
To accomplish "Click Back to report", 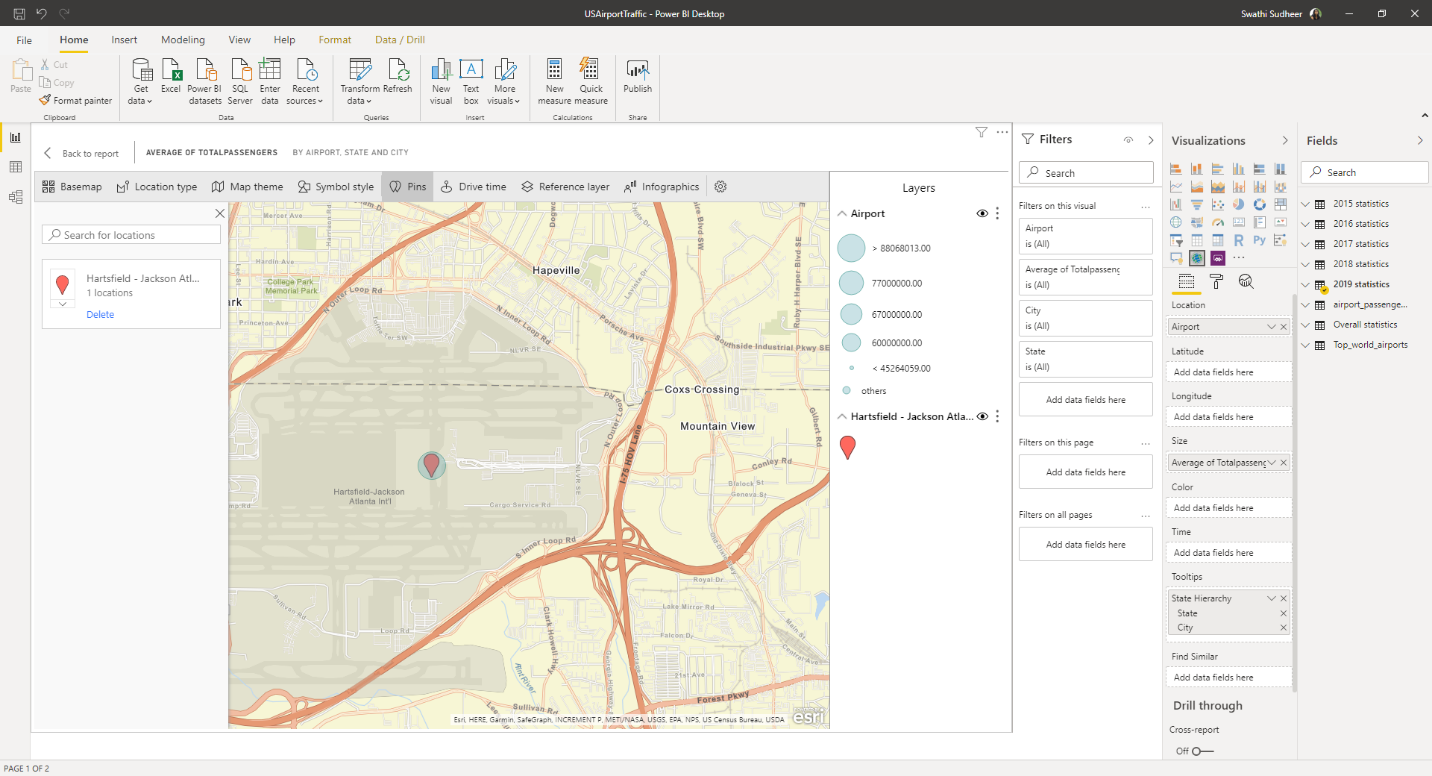I will point(81,153).
